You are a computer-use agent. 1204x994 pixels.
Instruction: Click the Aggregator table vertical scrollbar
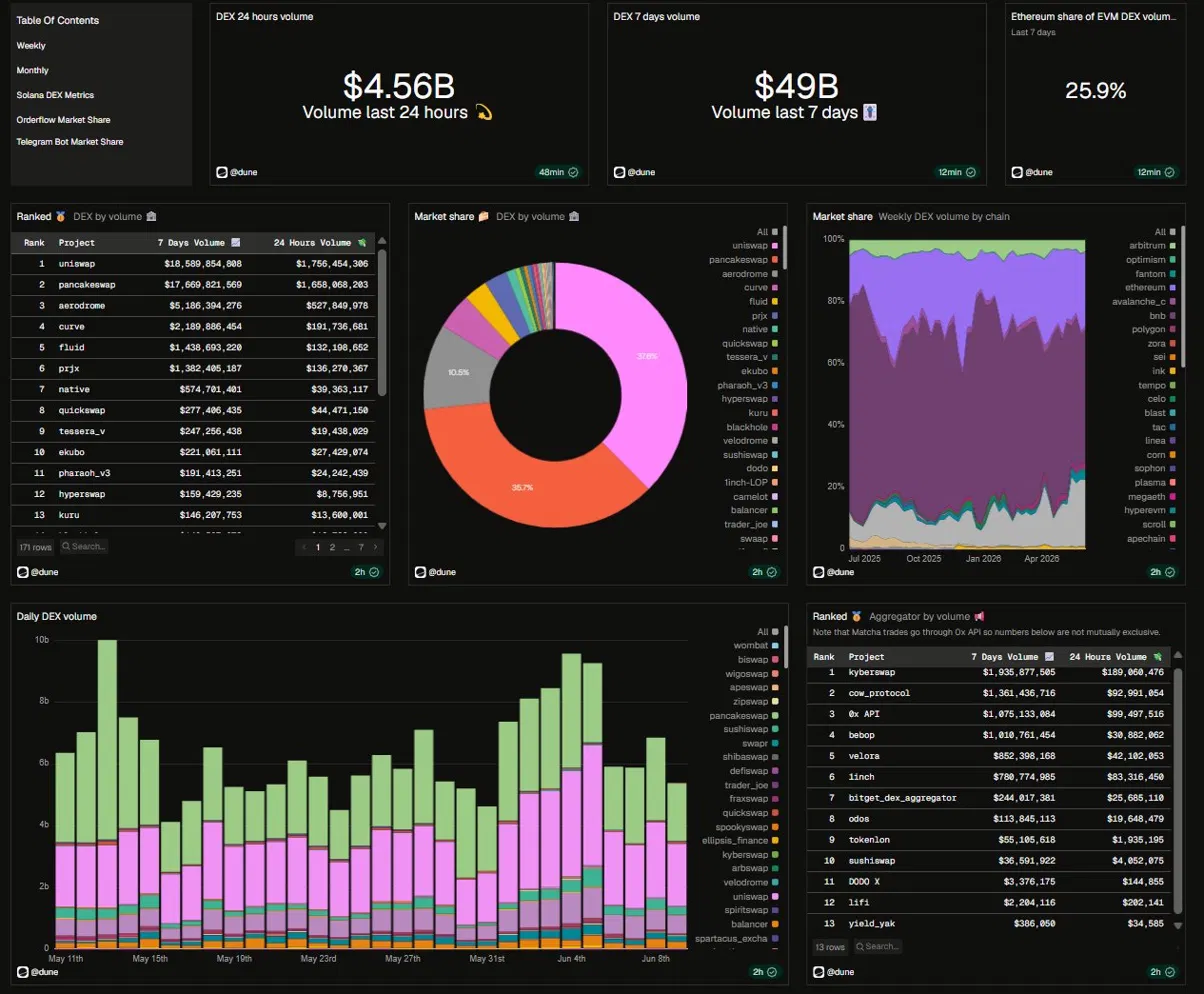(x=1177, y=792)
